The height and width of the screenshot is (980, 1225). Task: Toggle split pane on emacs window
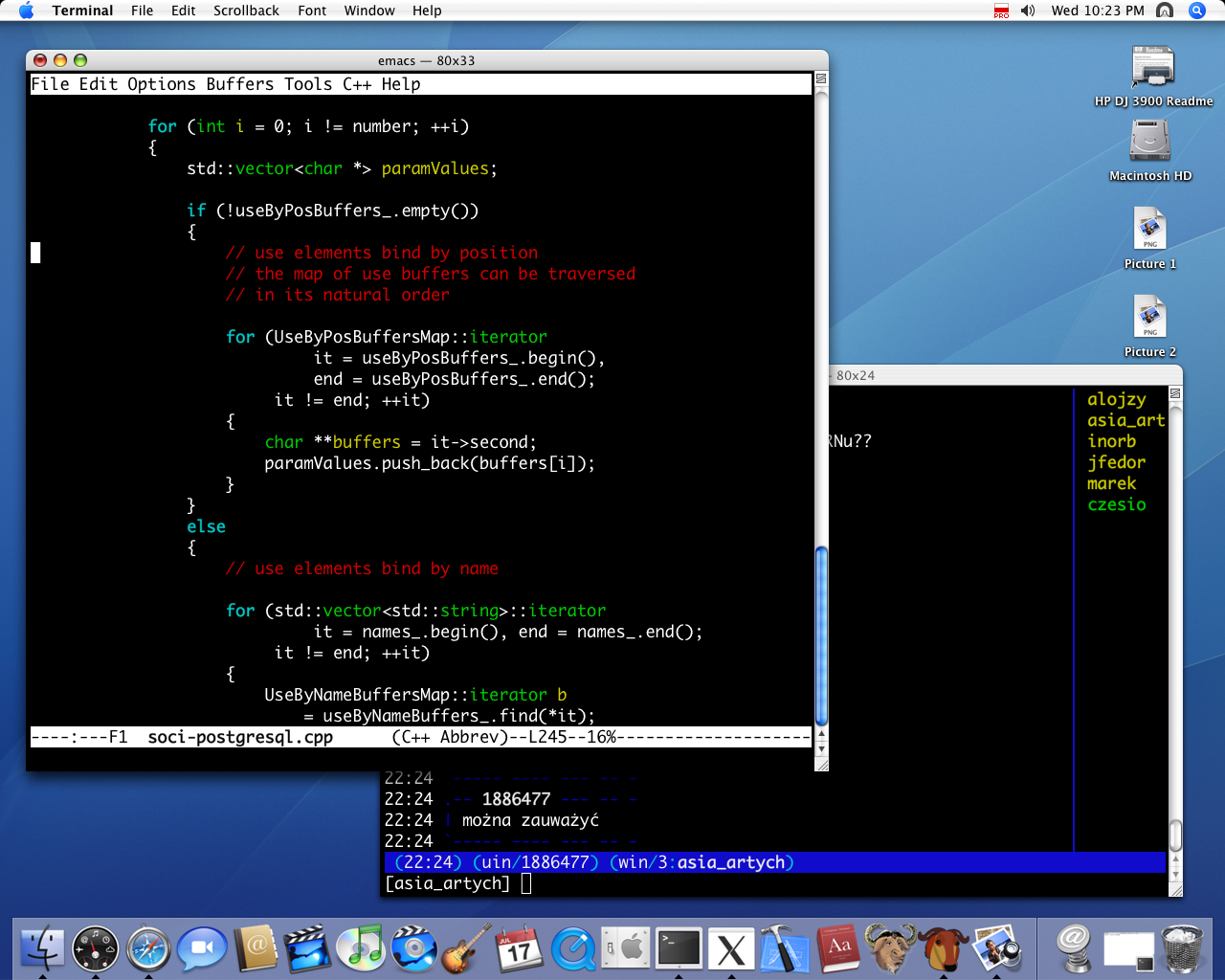point(821,78)
